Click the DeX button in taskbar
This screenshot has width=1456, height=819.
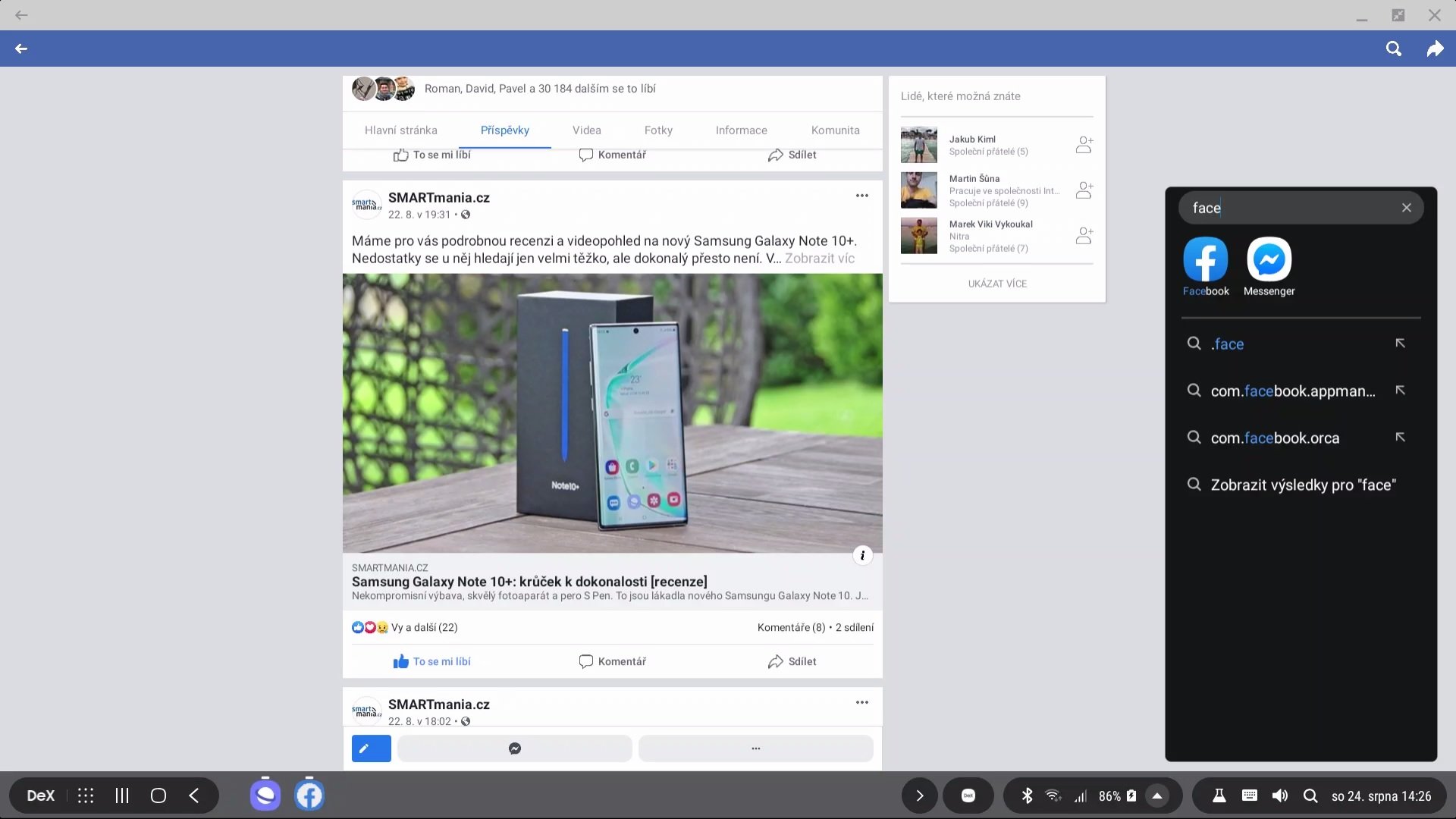point(41,795)
